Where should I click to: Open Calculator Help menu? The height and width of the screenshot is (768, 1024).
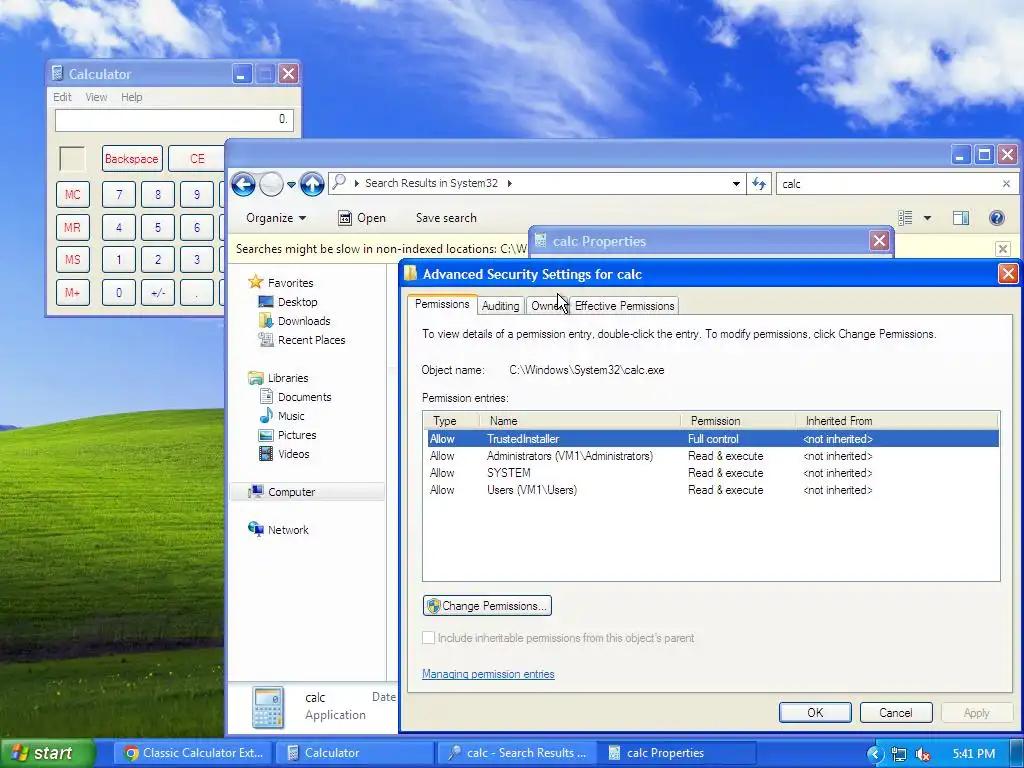[131, 97]
